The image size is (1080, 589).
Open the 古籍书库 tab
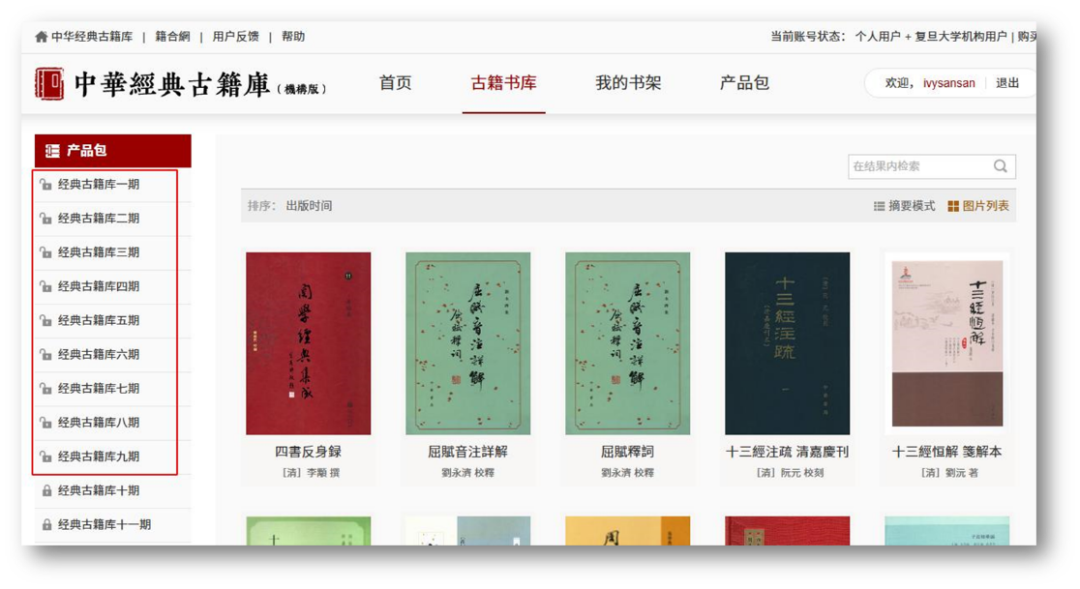503,83
